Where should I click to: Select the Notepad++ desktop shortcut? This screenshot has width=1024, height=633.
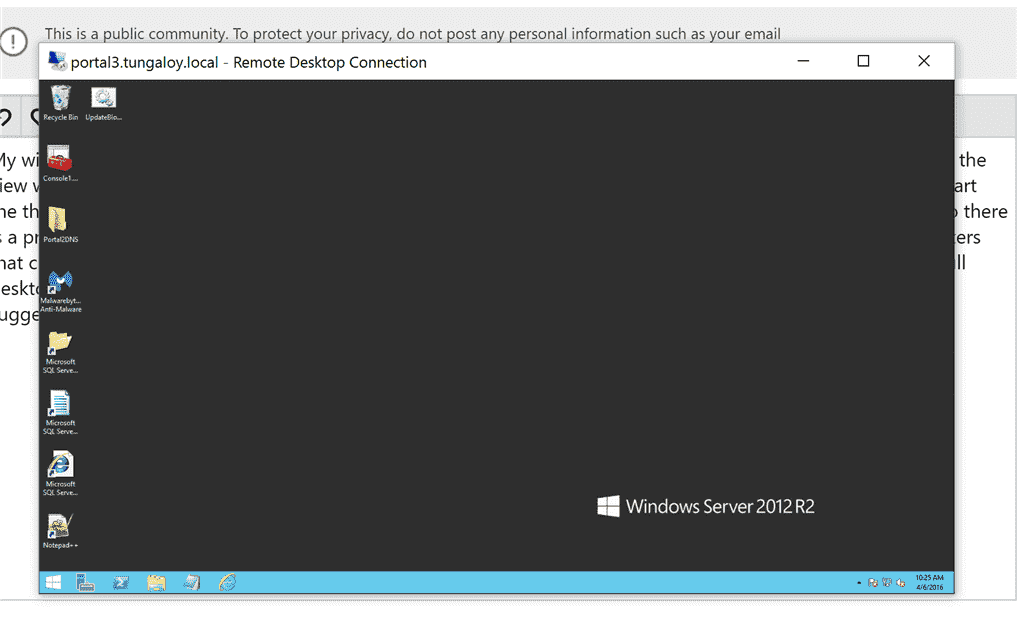(60, 532)
